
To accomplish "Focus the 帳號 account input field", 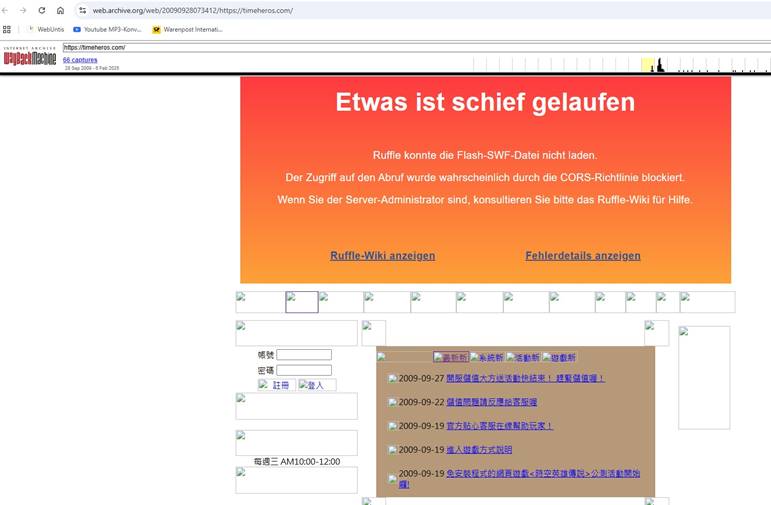I will 304,355.
